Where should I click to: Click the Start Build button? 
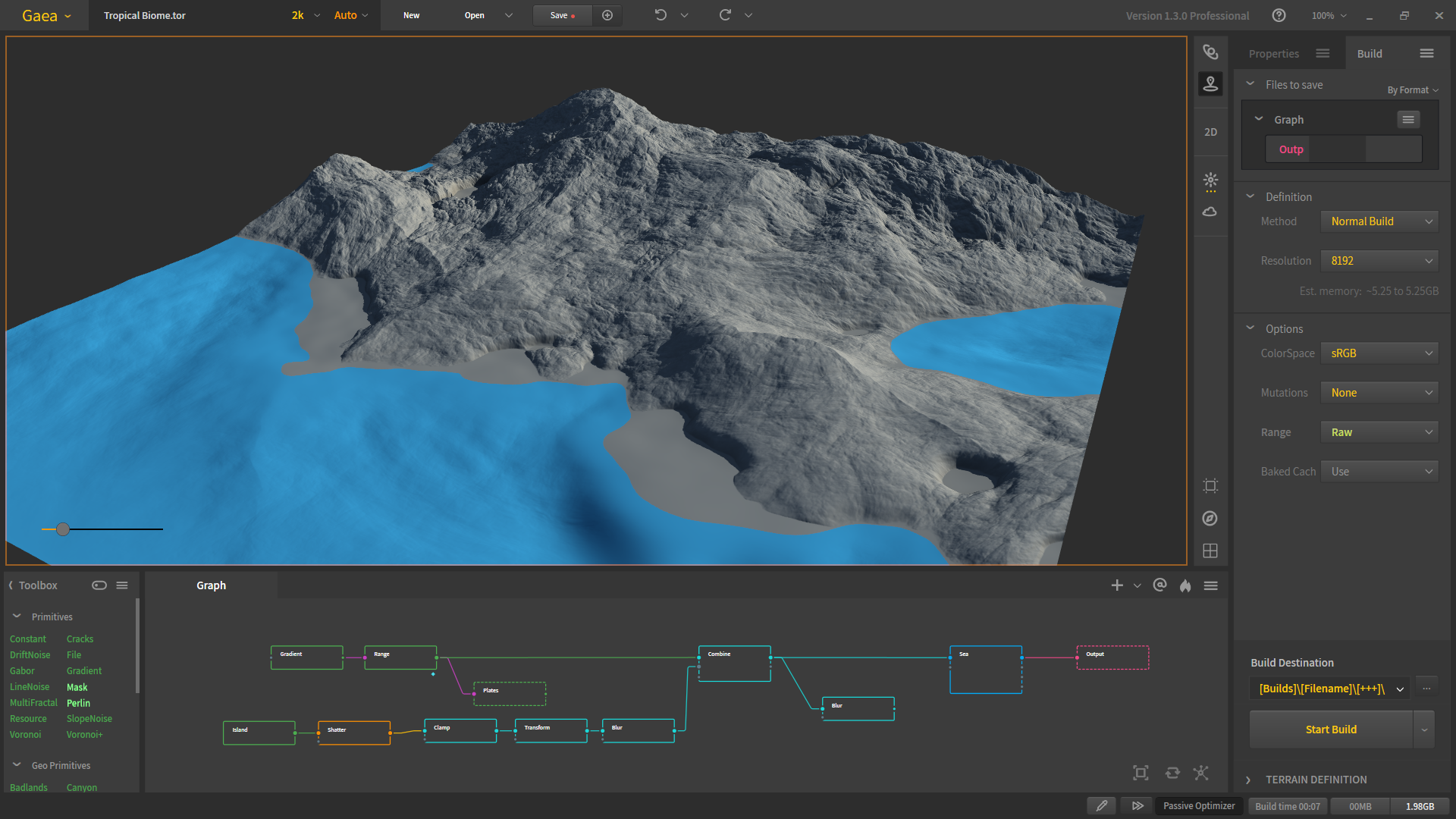(x=1331, y=730)
